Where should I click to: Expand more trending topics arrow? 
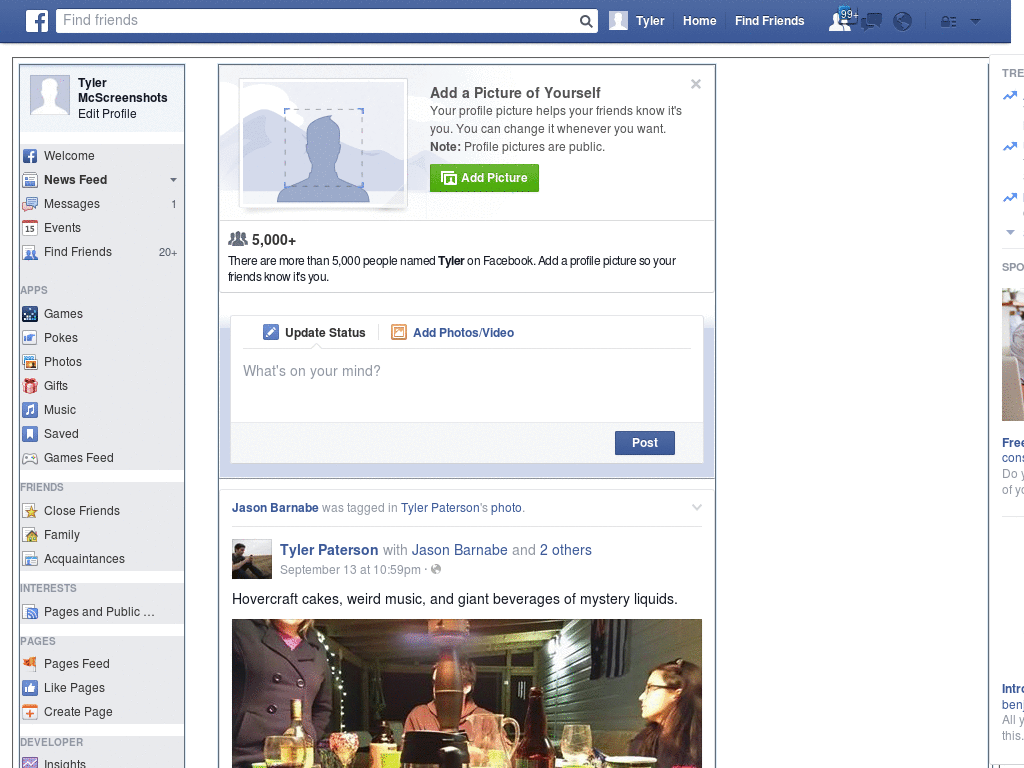pos(1010,232)
